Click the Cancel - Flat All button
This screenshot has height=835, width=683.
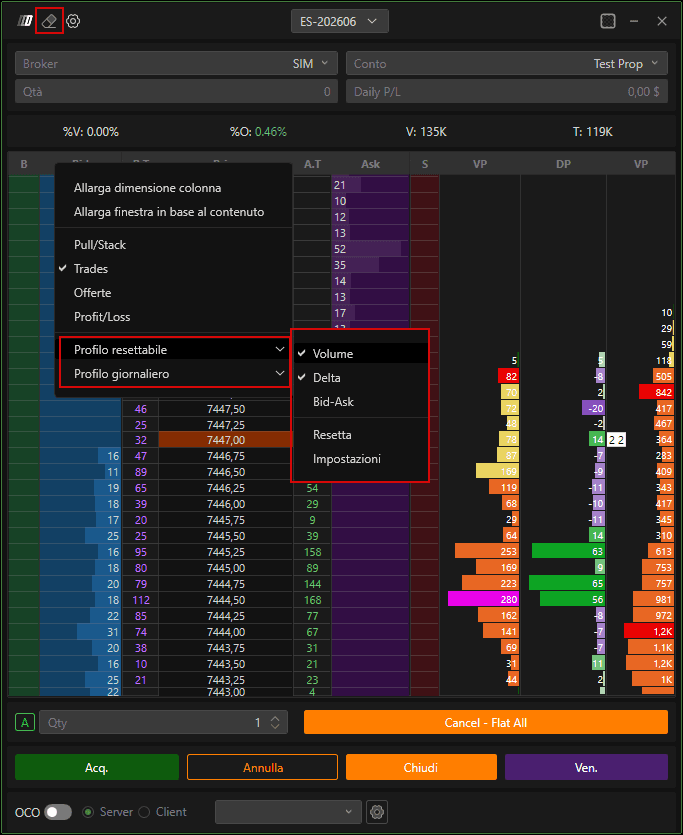tap(485, 722)
